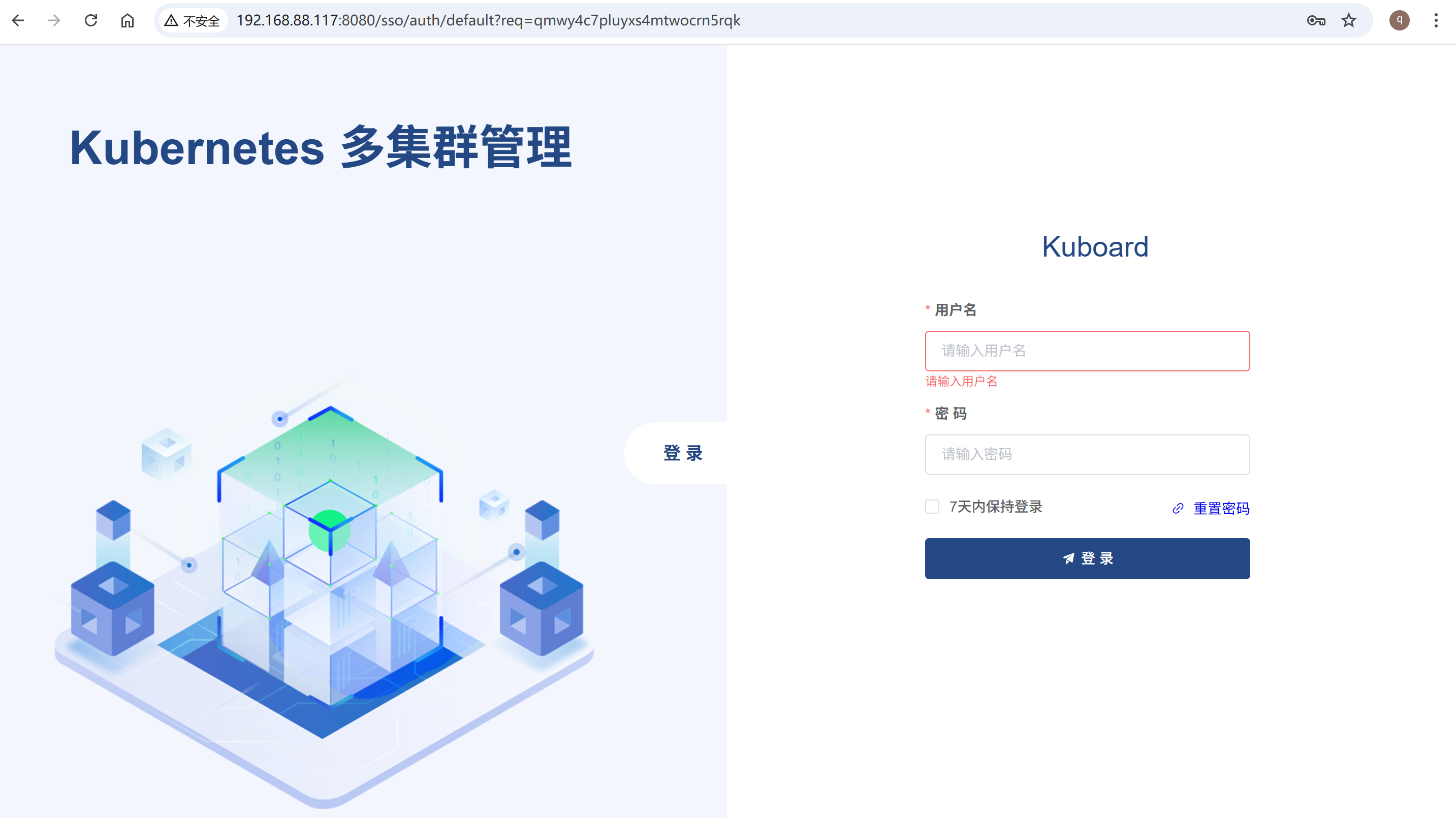Open the browser three-dot menu
This screenshot has width=1456, height=818.
(1436, 21)
